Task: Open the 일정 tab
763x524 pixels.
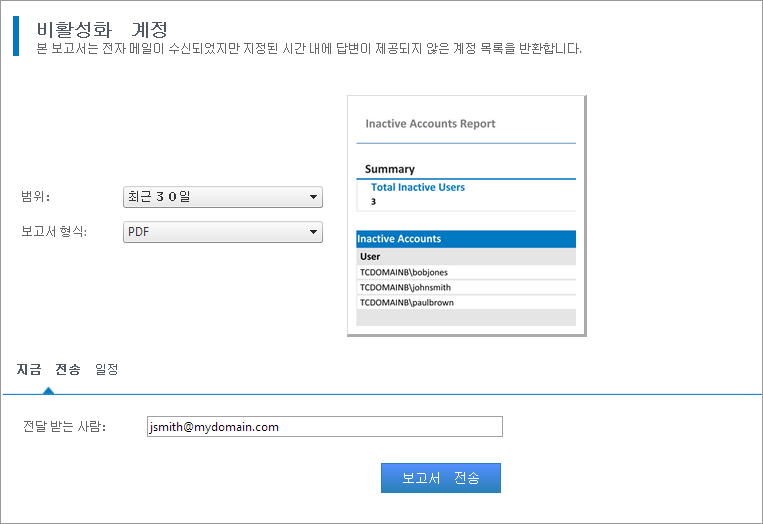Action: point(106,369)
